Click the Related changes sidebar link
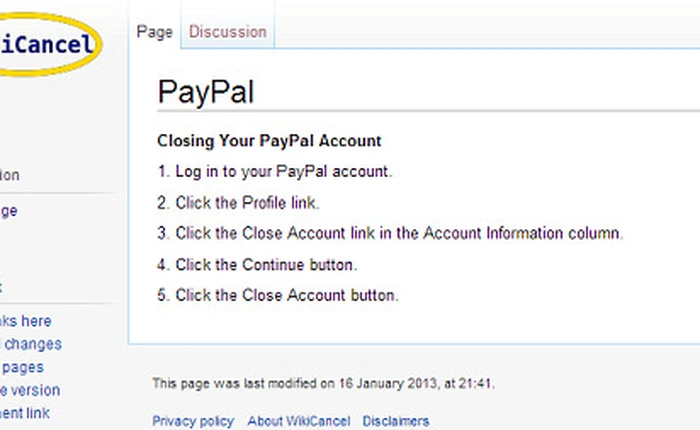The height and width of the screenshot is (430, 700). (31, 344)
